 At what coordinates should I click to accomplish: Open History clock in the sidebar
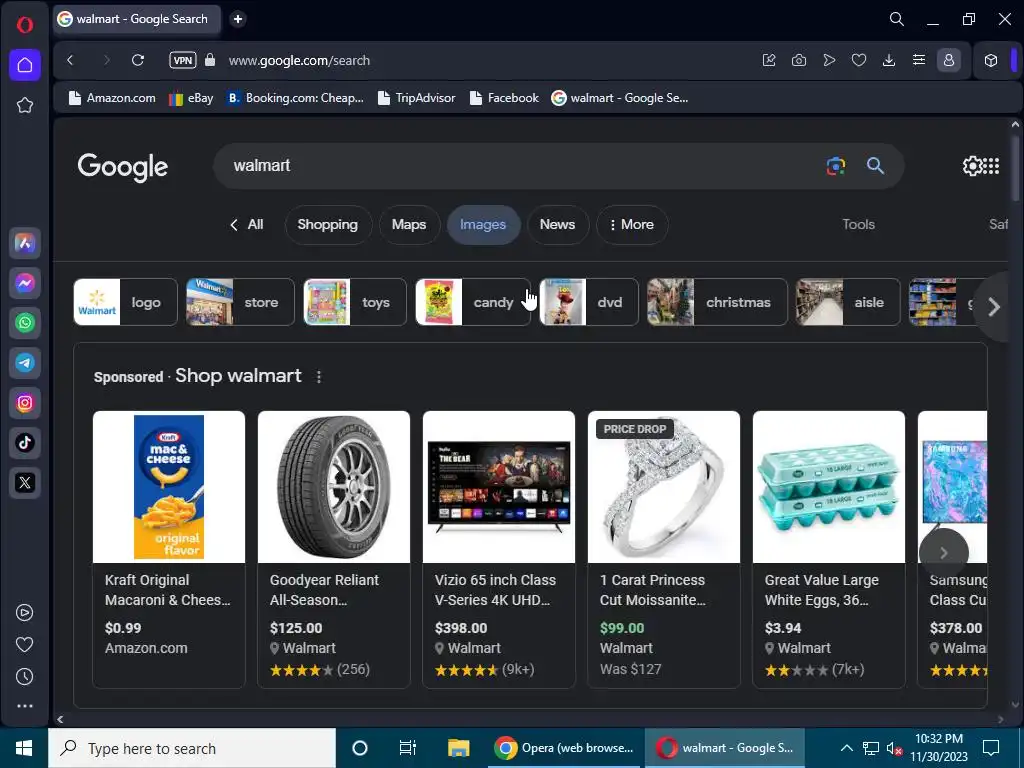click(x=24, y=677)
